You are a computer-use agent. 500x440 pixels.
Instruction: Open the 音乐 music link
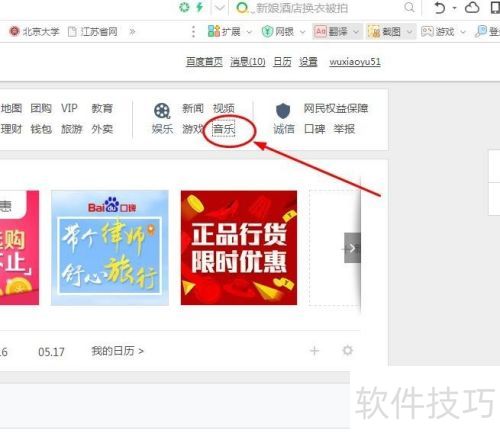click(x=224, y=129)
